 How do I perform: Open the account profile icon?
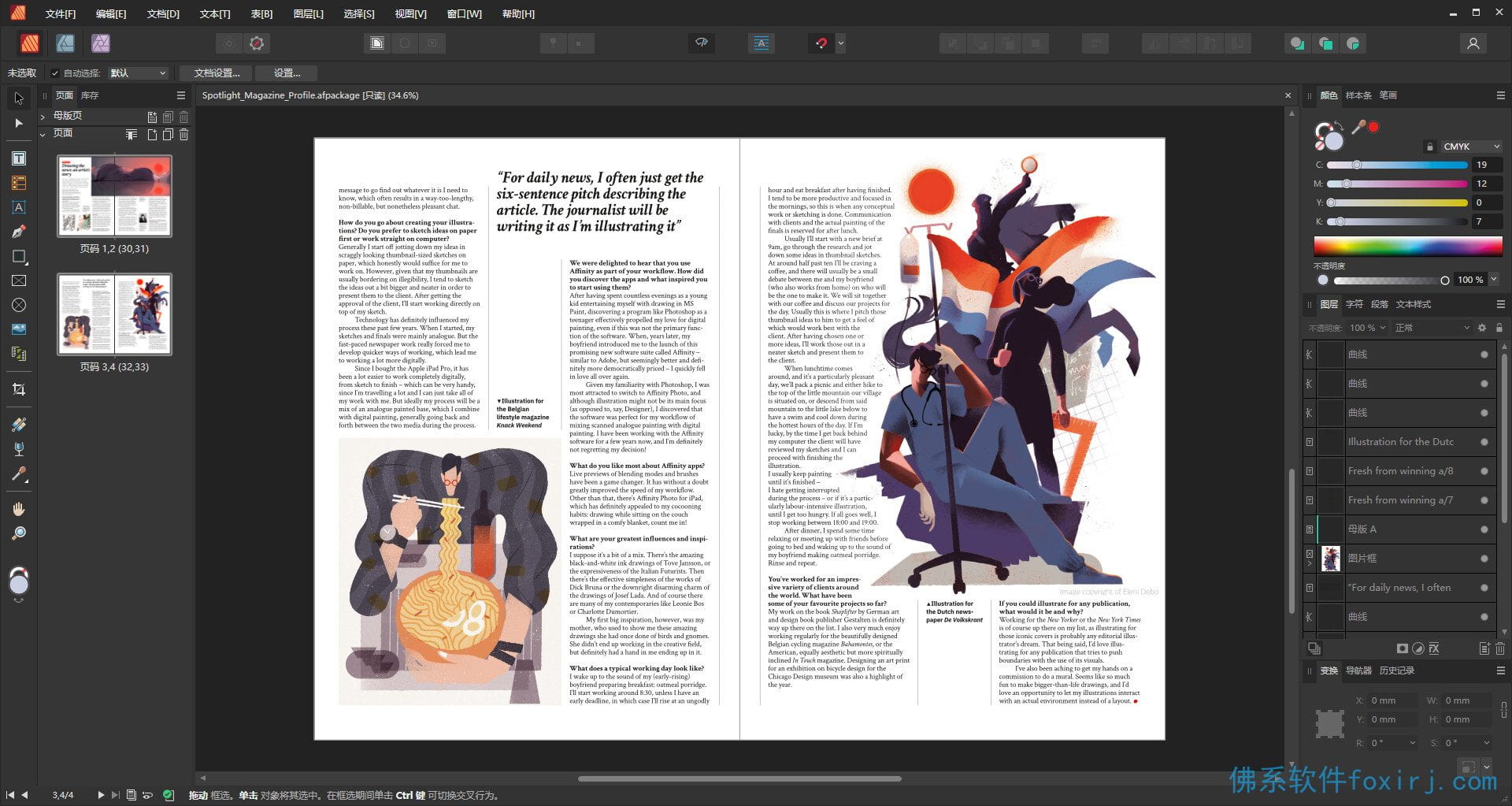click(1473, 43)
